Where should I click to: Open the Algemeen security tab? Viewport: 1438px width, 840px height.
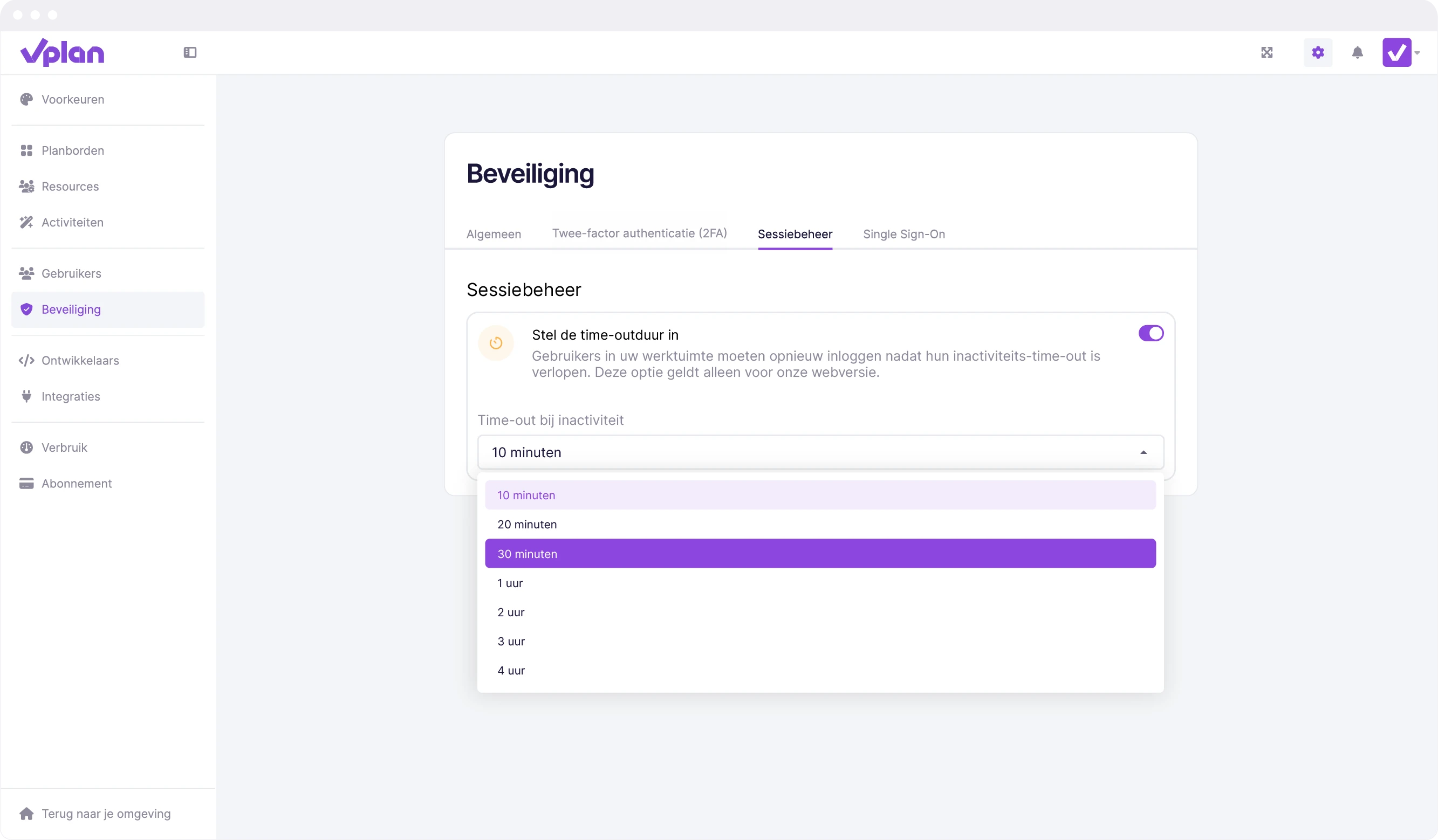(494, 234)
